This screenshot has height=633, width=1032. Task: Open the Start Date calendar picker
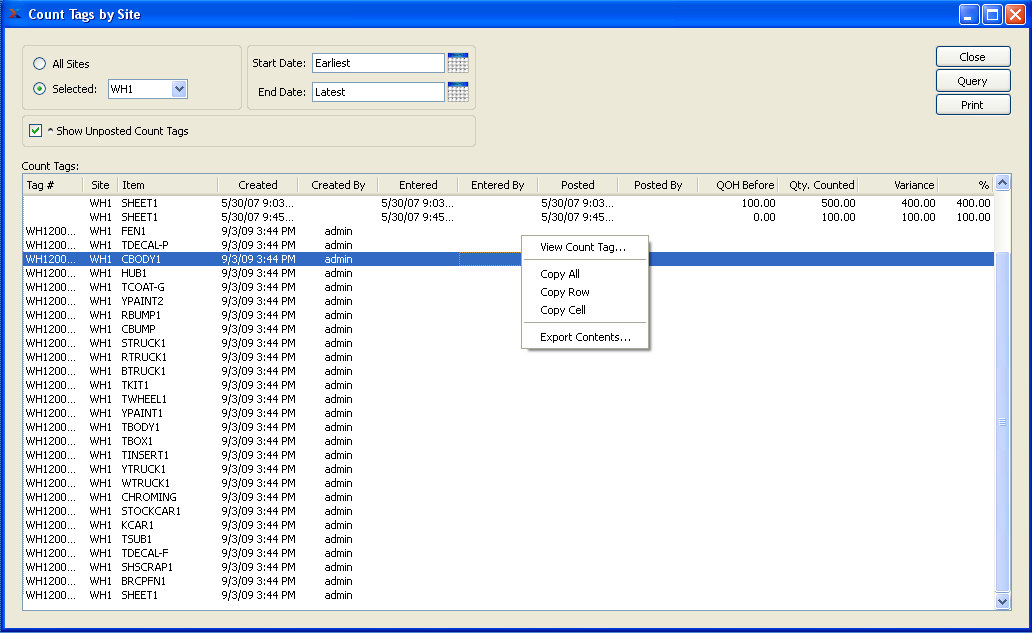click(457, 63)
